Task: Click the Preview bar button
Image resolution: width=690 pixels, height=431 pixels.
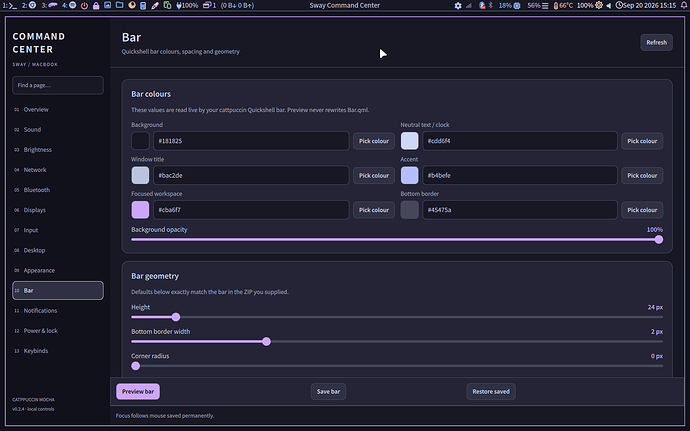Action: pos(138,391)
